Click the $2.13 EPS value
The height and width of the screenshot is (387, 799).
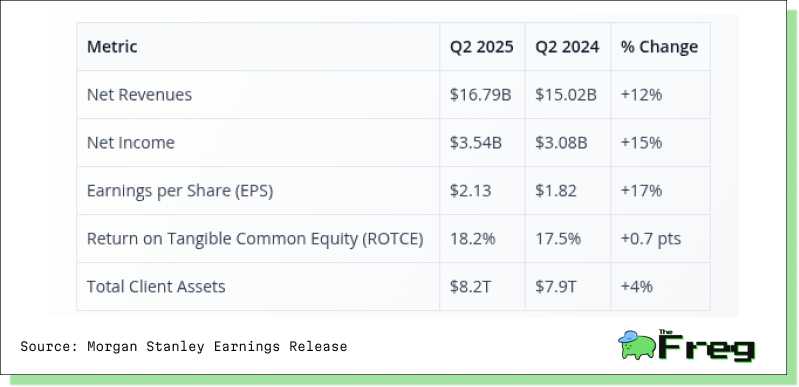(470, 191)
